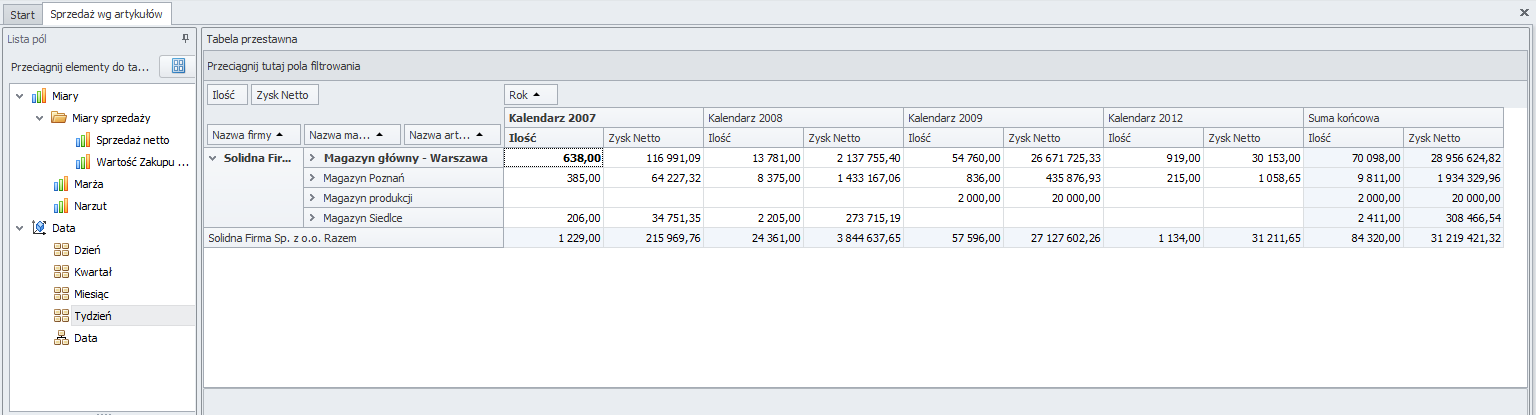The height and width of the screenshot is (415, 1536).
Task: Expand the Magazyn Poznań row
Action: pos(312,178)
